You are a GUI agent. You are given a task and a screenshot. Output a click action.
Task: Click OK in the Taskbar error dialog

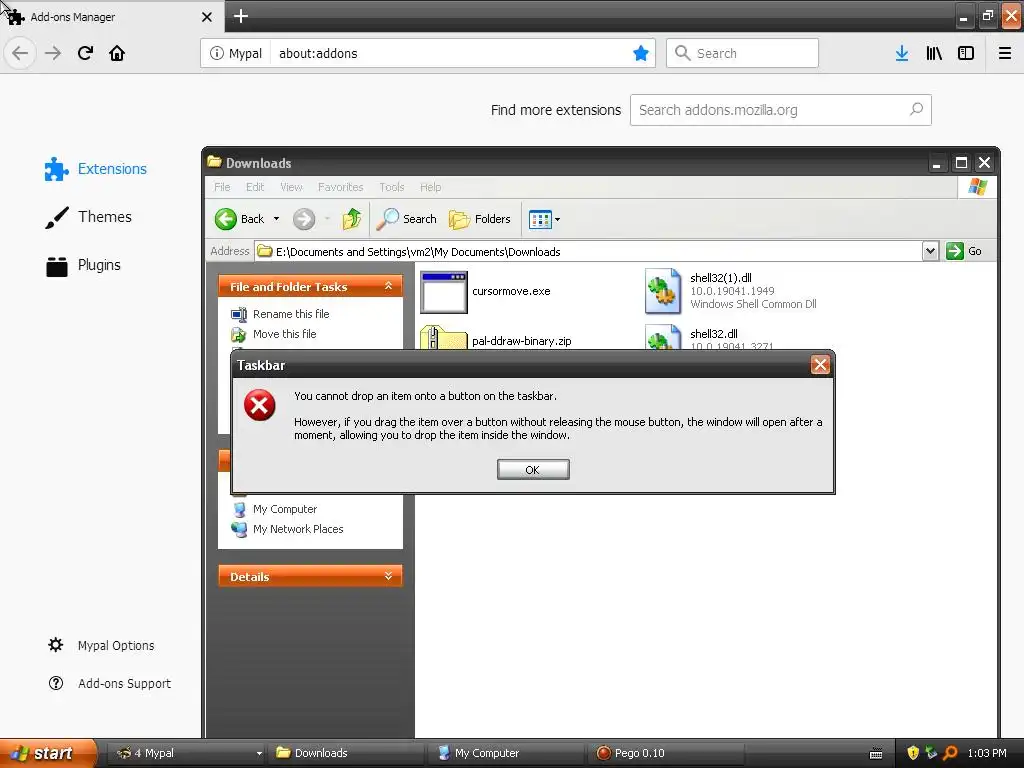[533, 470]
